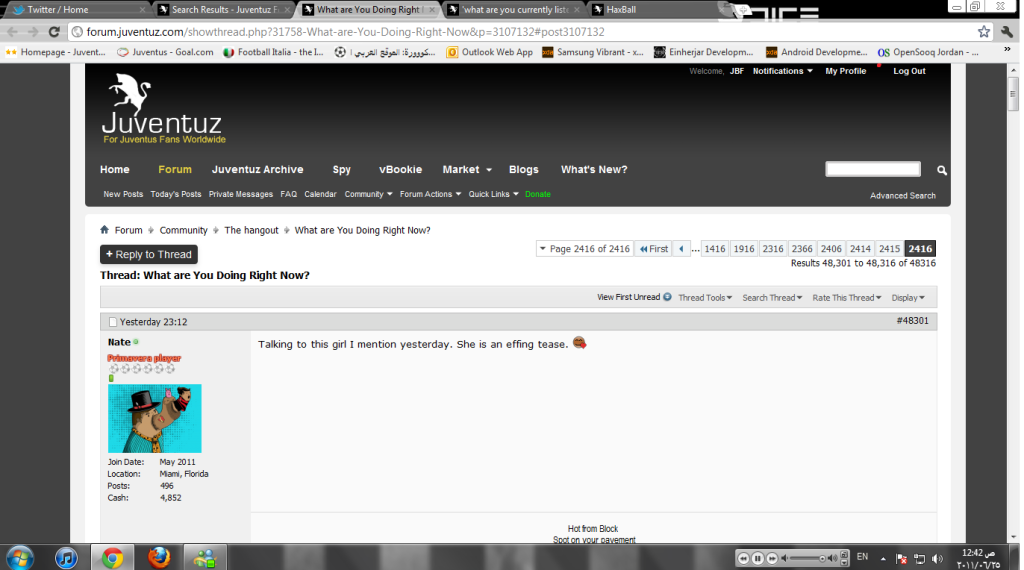Open the Page 2416 of 2416 dropdown
1024x570 pixels.
(x=584, y=249)
